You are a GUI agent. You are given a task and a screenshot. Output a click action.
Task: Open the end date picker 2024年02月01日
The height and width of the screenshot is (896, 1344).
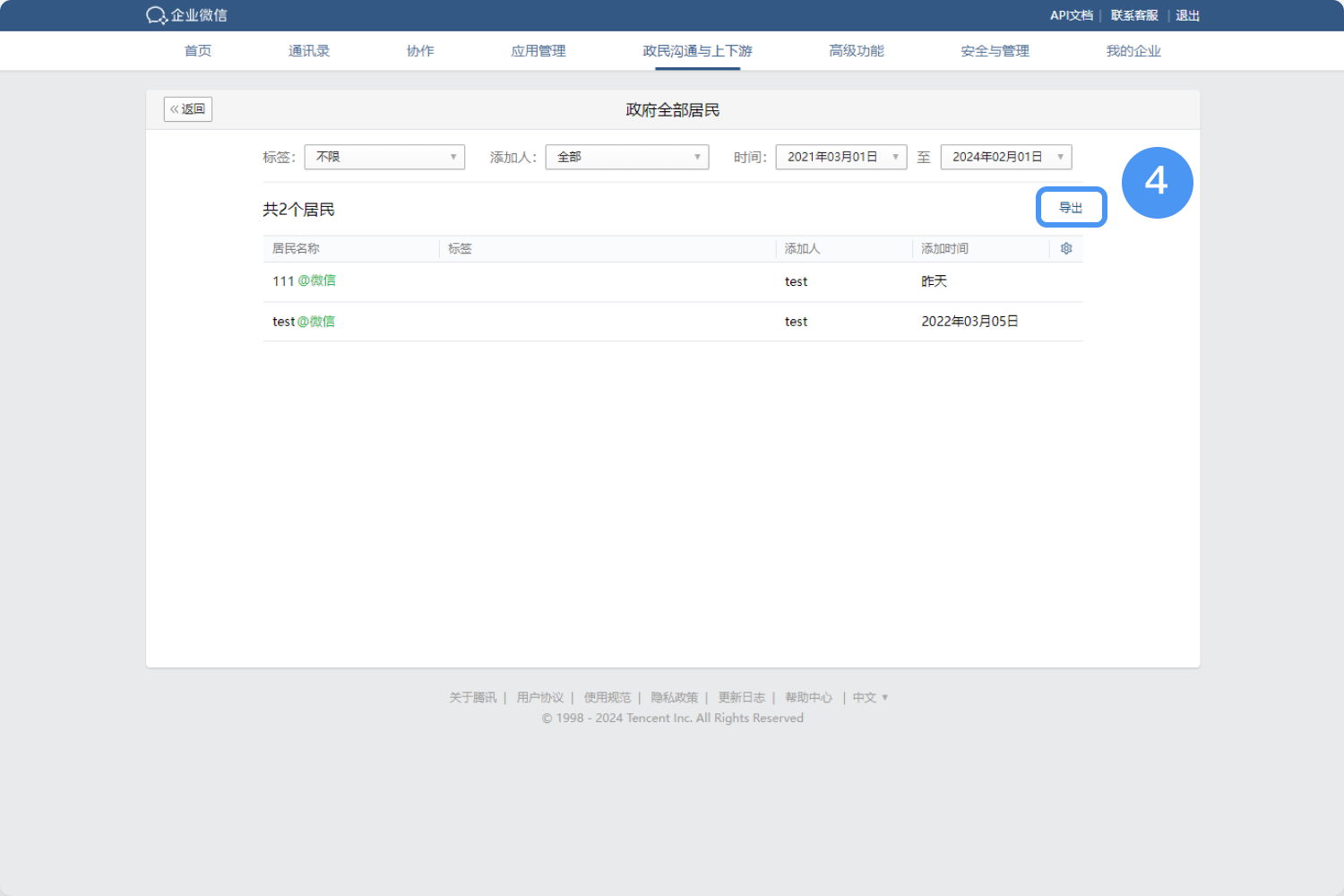pyautogui.click(x=1005, y=157)
